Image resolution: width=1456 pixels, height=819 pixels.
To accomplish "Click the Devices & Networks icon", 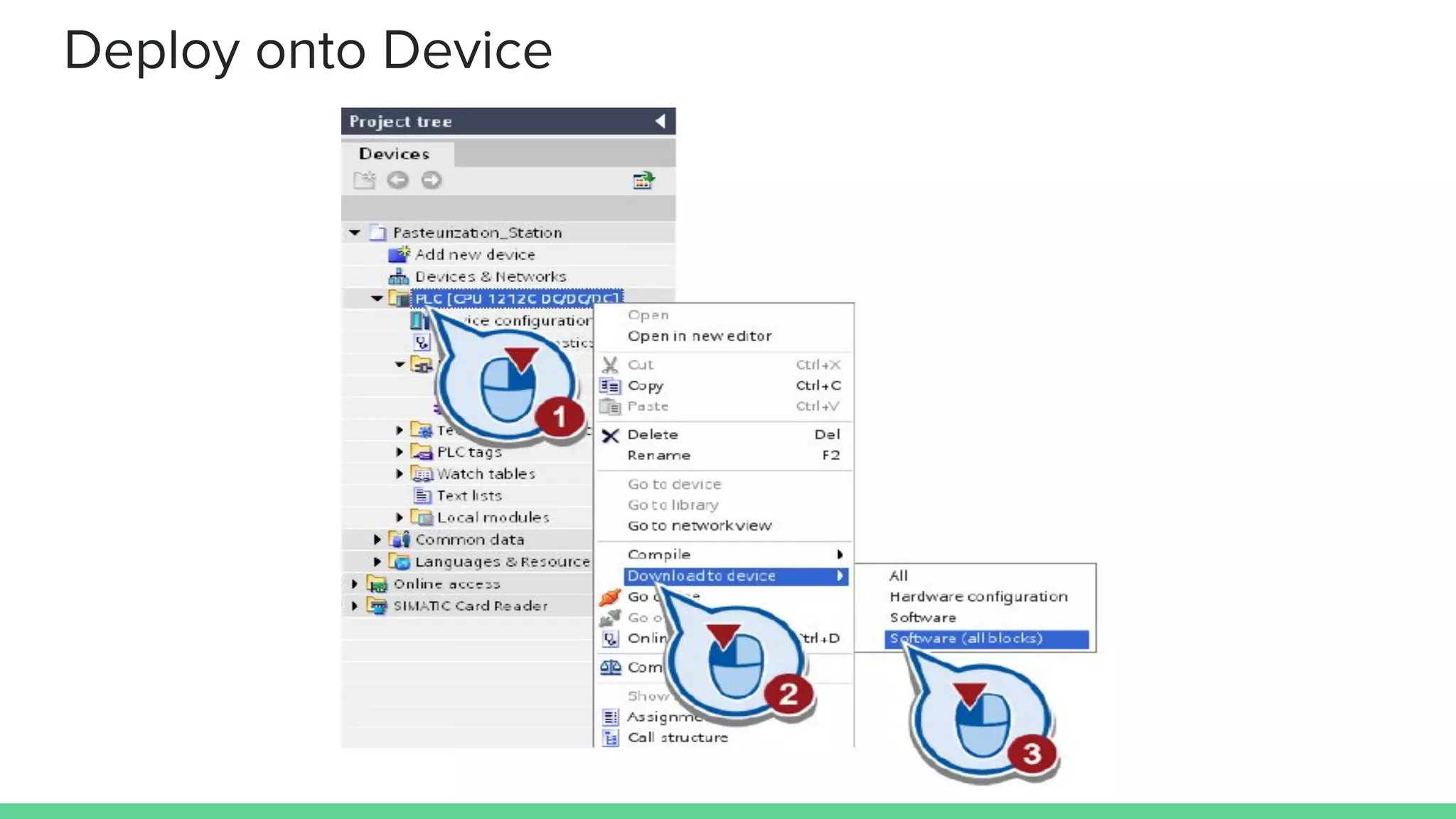I will 399,277.
